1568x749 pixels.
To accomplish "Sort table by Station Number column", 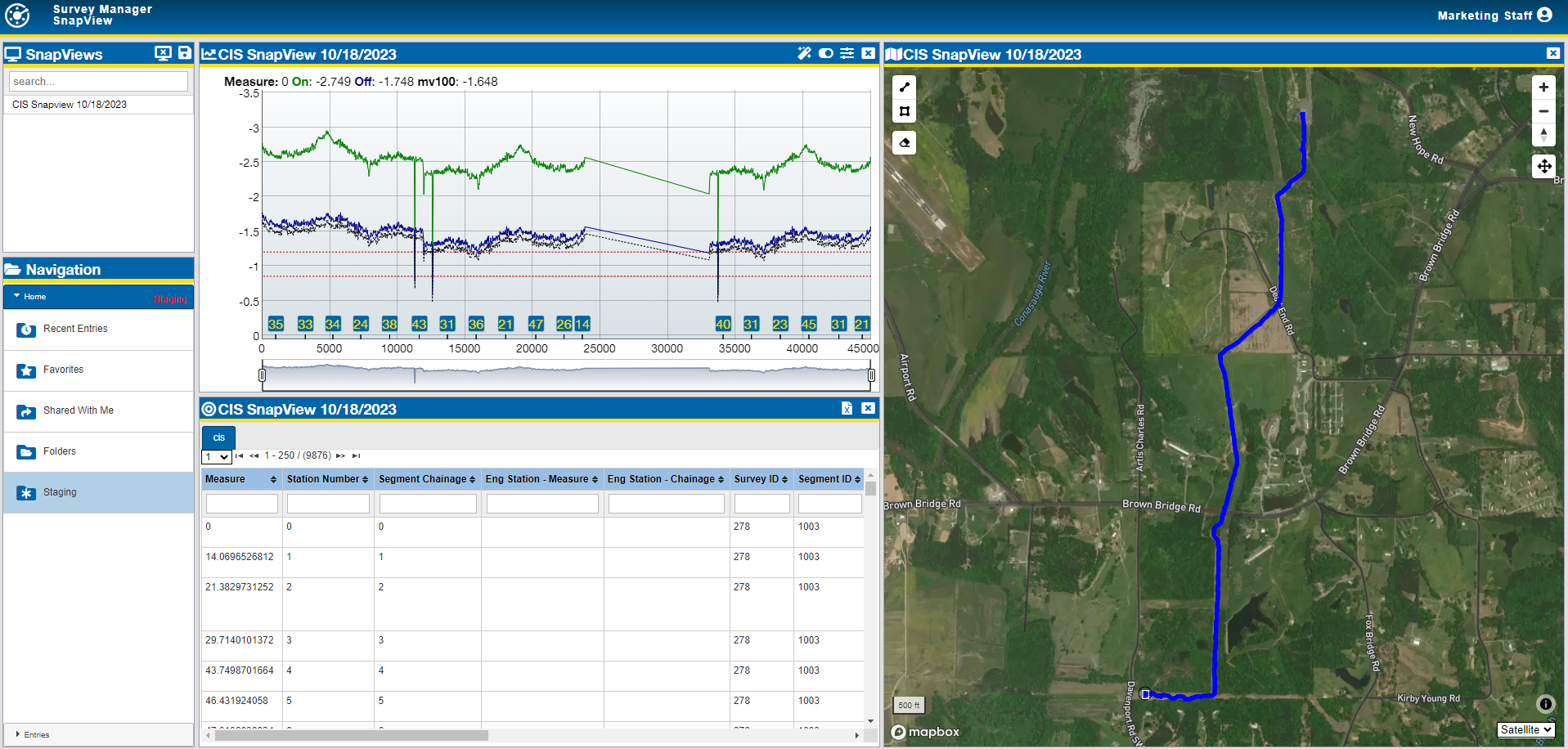I will pos(327,479).
